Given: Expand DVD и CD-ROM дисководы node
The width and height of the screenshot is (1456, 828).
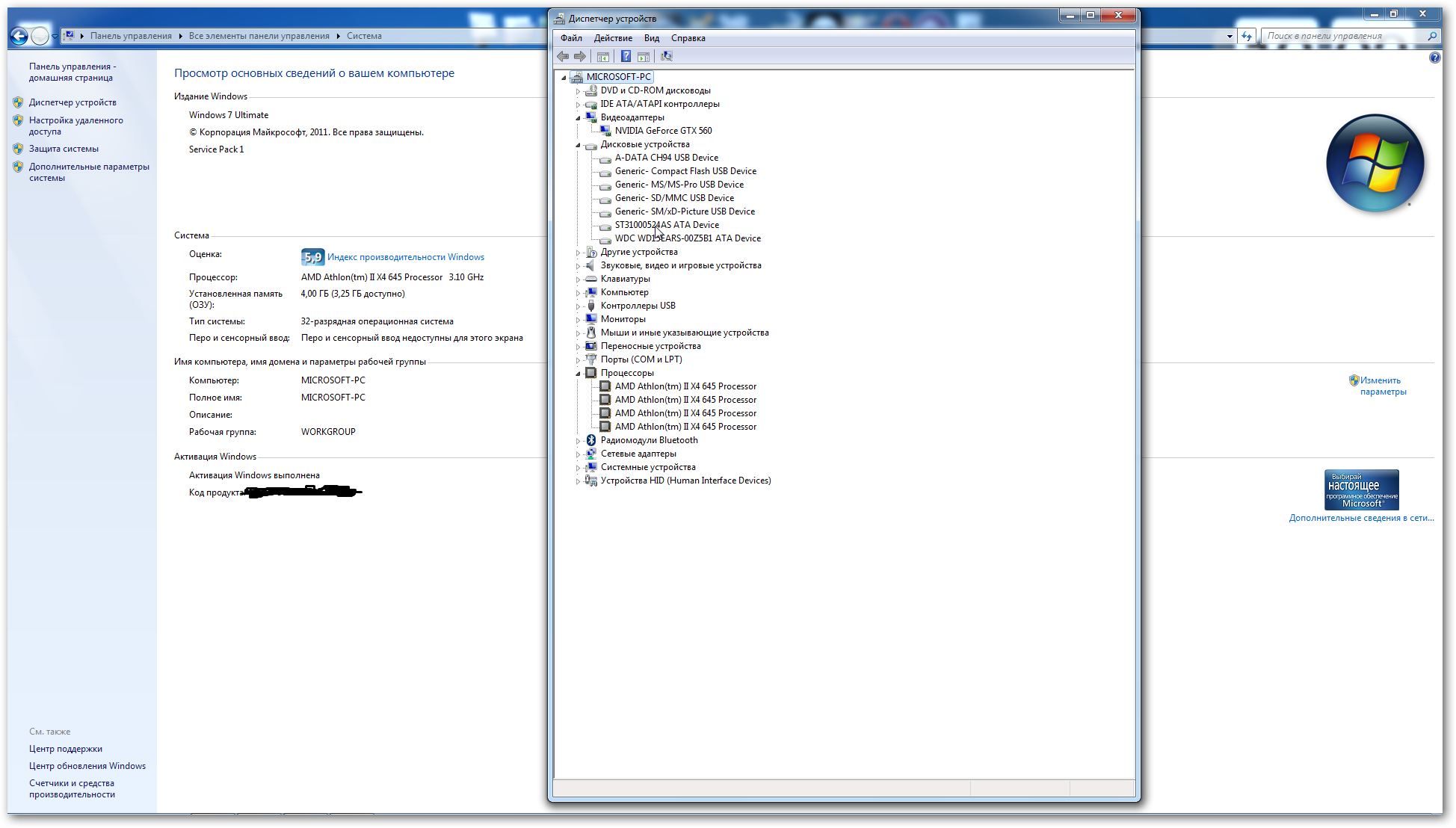Looking at the screenshot, I should tap(578, 91).
